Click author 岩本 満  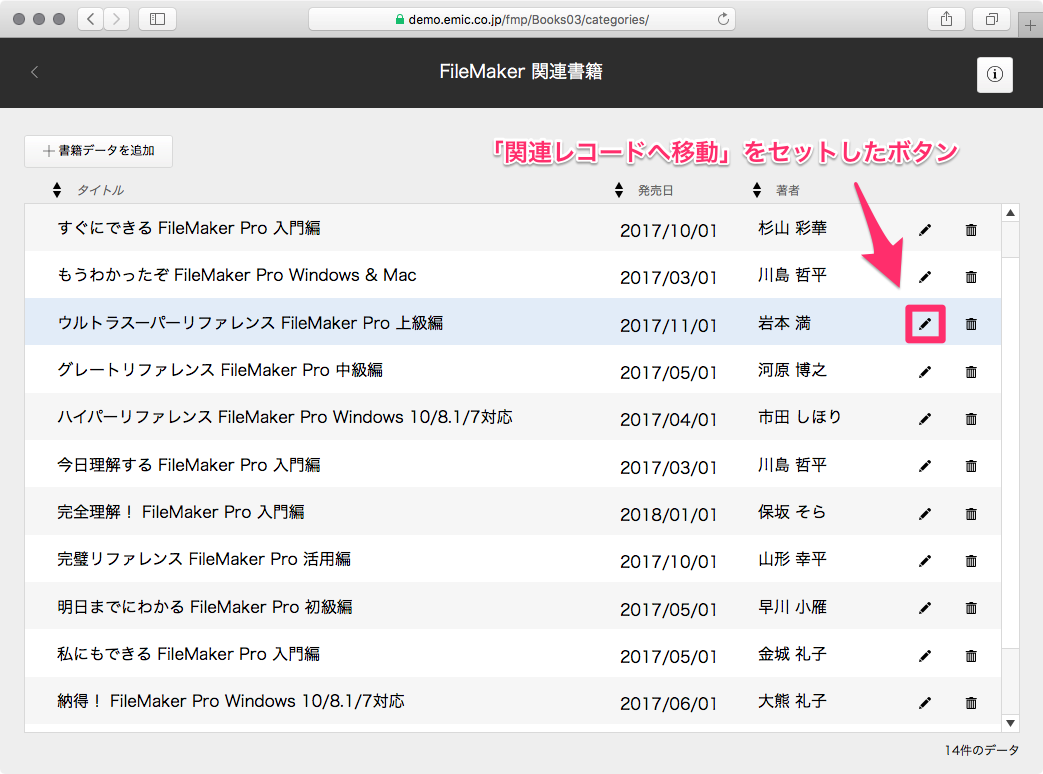tap(784, 323)
